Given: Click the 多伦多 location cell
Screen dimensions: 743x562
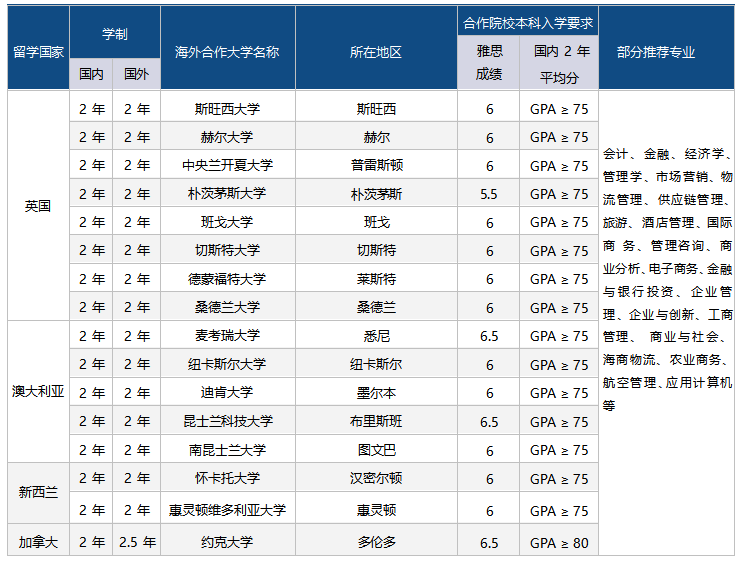Looking at the screenshot, I should pyautogui.click(x=376, y=542).
